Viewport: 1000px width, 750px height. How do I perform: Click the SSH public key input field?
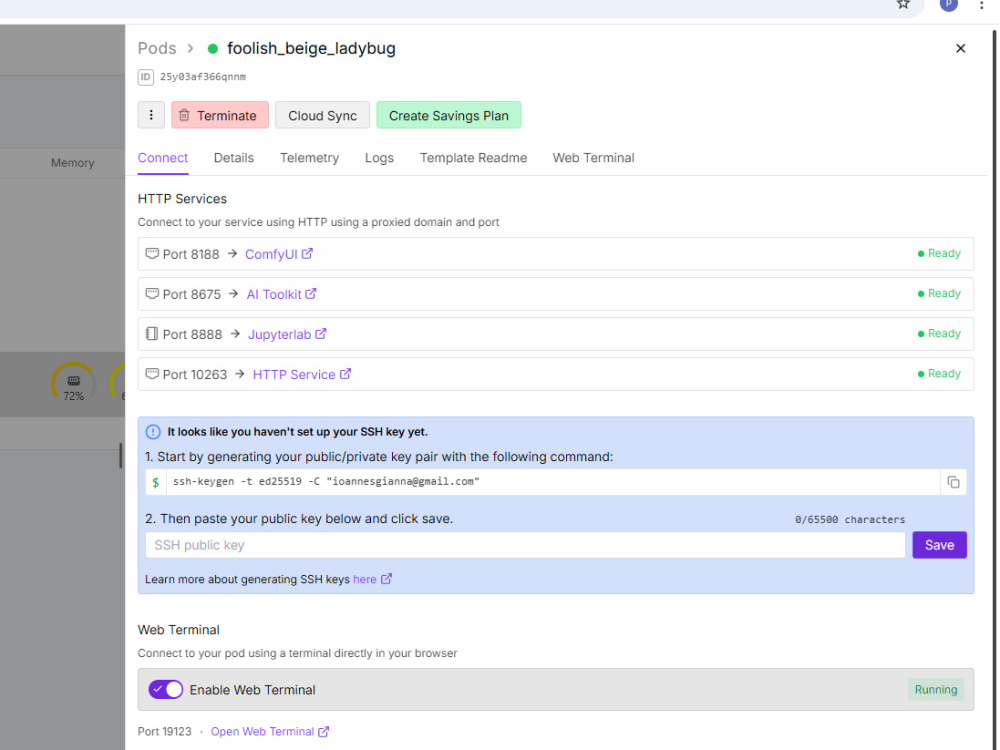point(525,545)
